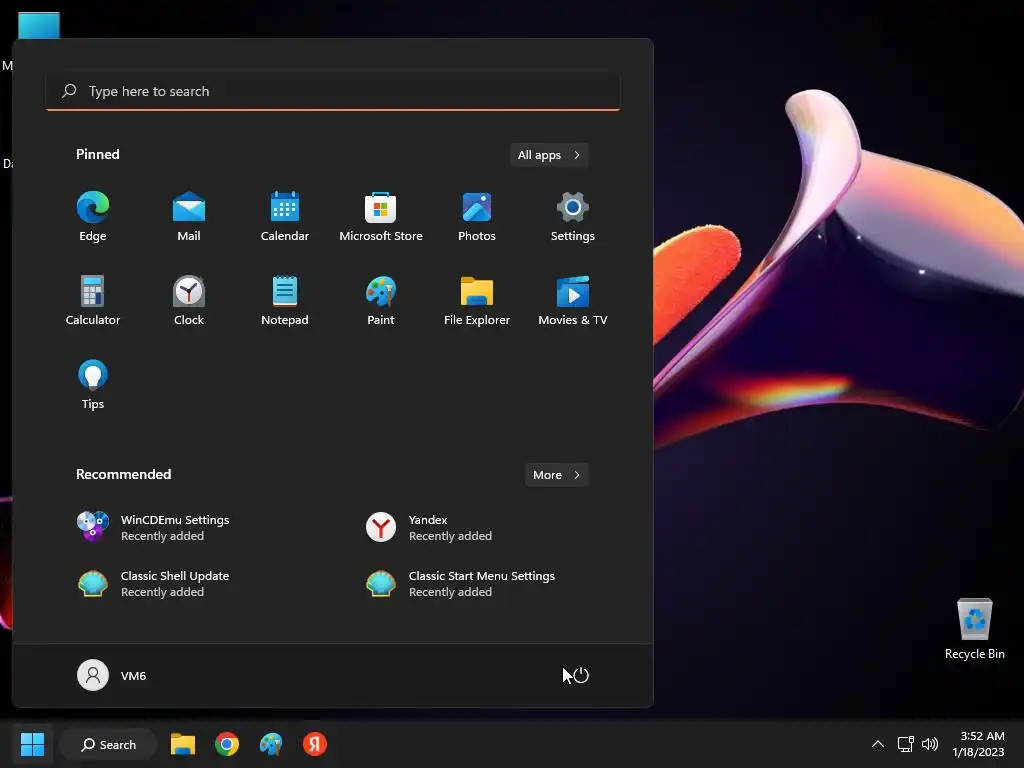The width and height of the screenshot is (1024, 768).
Task: Launch Movies & TV
Action: coord(573,301)
